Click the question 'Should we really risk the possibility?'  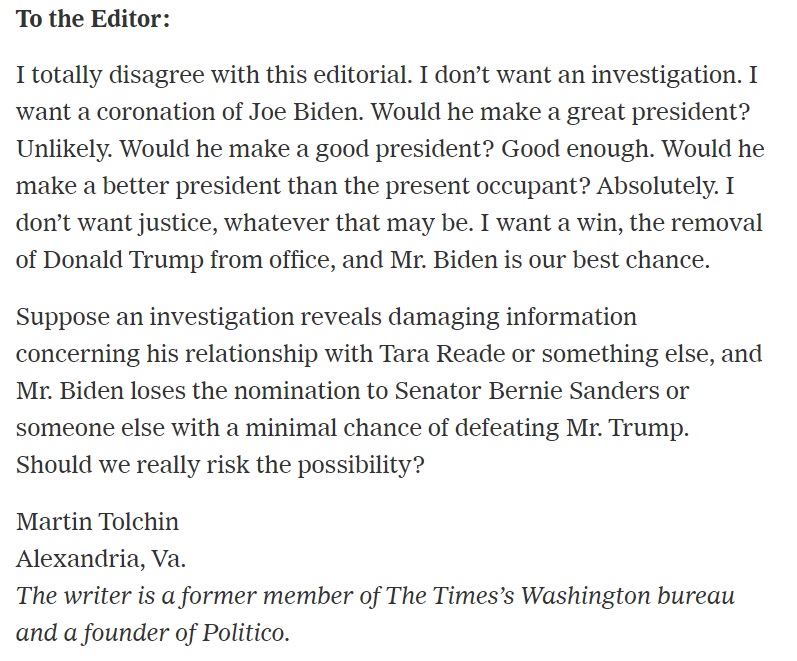[221, 466]
